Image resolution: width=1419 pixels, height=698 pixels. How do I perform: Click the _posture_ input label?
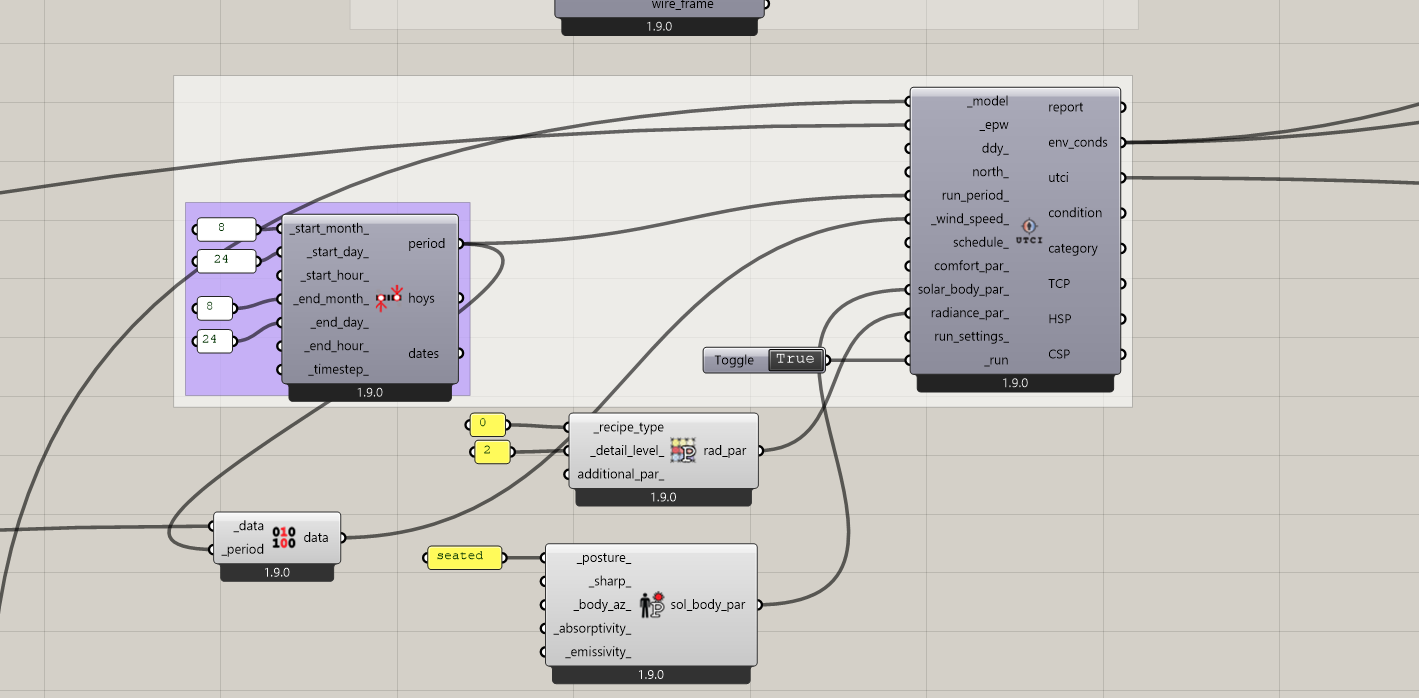tap(604, 558)
